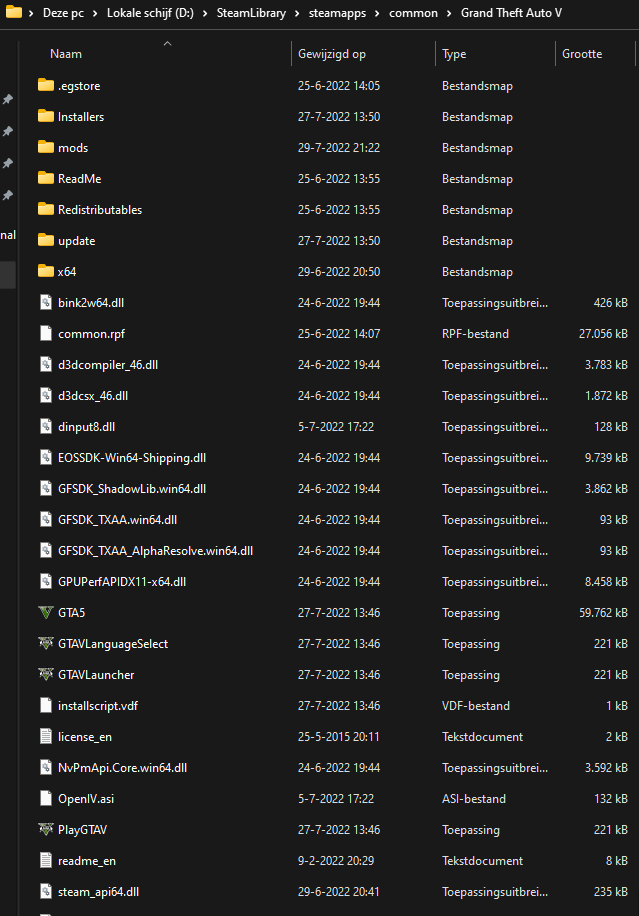Select the d3dcsx_46.dll file name
This screenshot has height=916, width=639.
coord(93,395)
